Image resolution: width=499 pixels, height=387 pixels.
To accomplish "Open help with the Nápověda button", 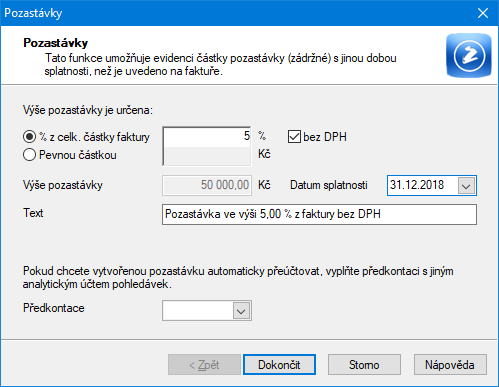I will (450, 365).
